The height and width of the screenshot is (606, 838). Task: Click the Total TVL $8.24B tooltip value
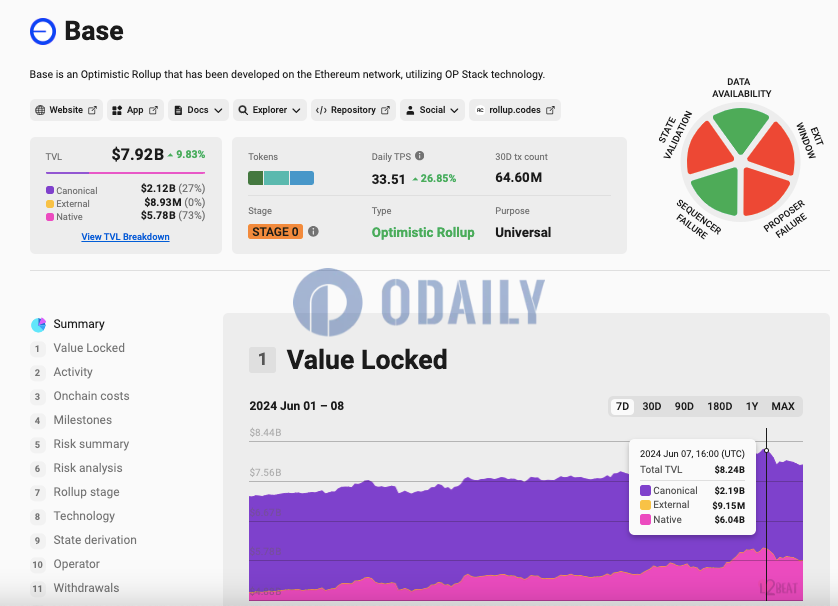tap(730, 470)
